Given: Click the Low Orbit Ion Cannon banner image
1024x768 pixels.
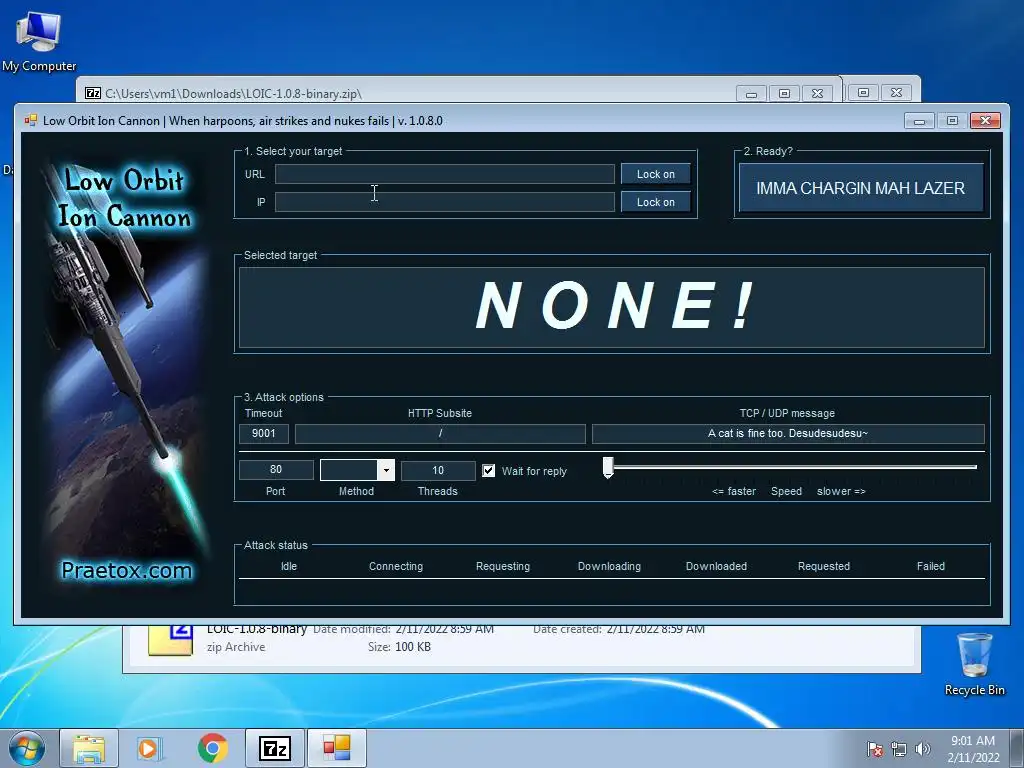Looking at the screenshot, I should point(124,372).
